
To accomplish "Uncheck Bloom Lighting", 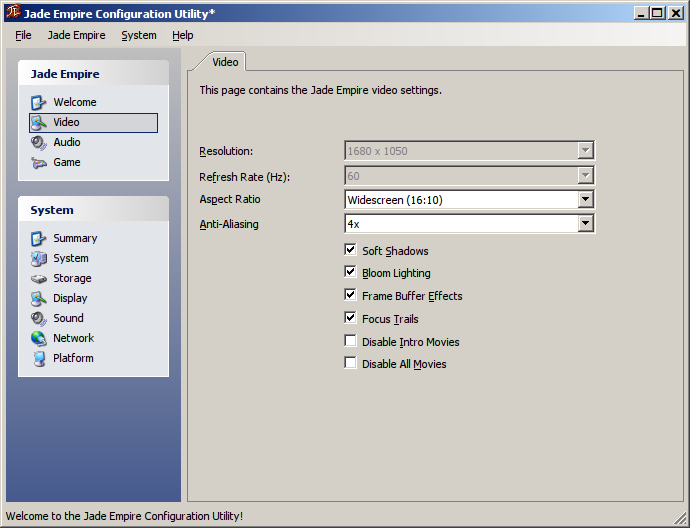I will pos(350,272).
